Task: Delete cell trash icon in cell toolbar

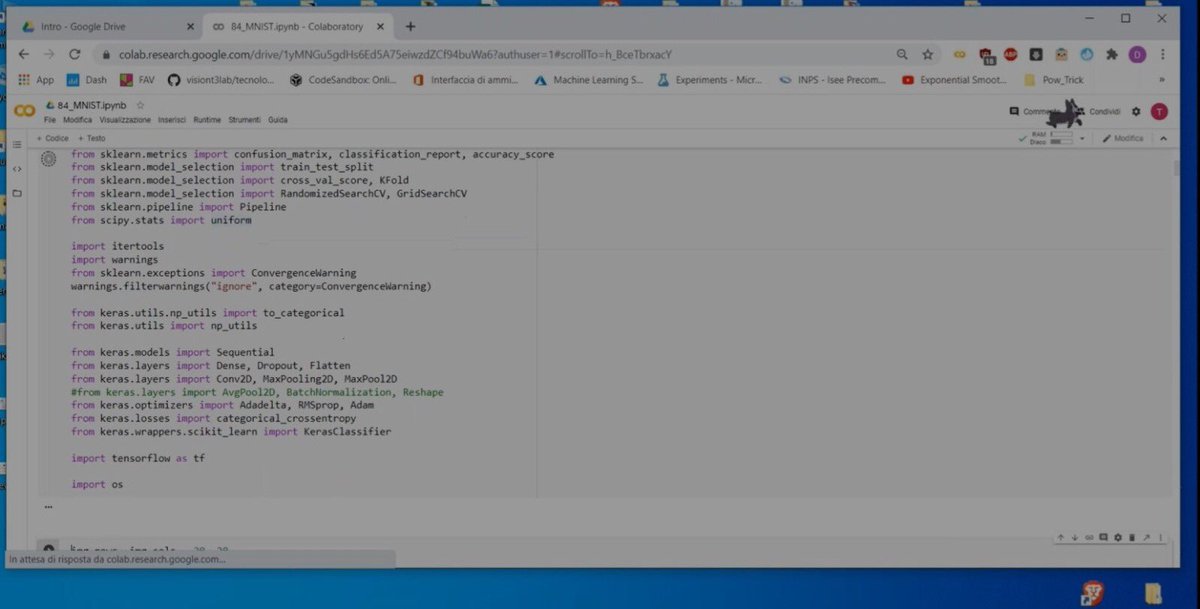Action: [x=1132, y=538]
